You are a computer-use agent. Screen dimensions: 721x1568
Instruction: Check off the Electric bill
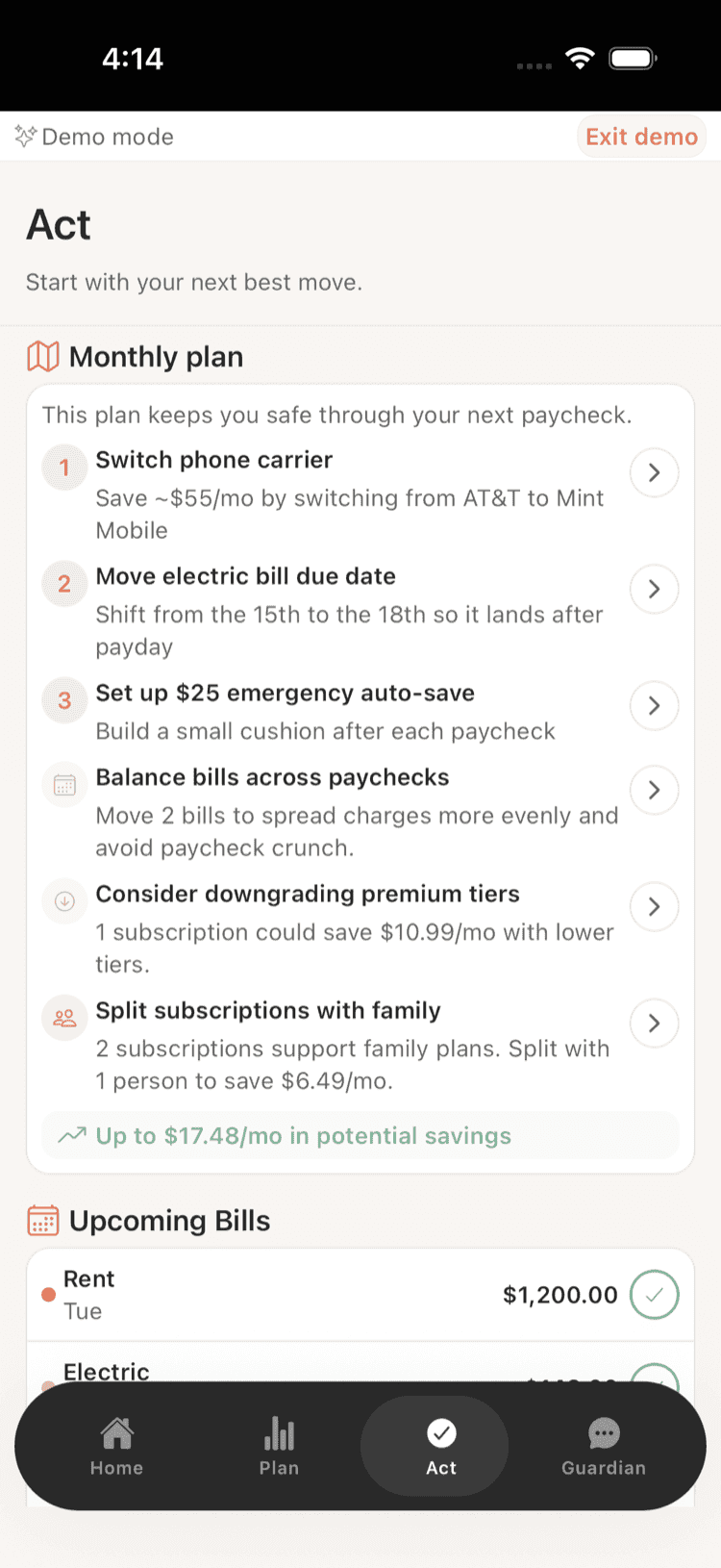pos(654,1375)
